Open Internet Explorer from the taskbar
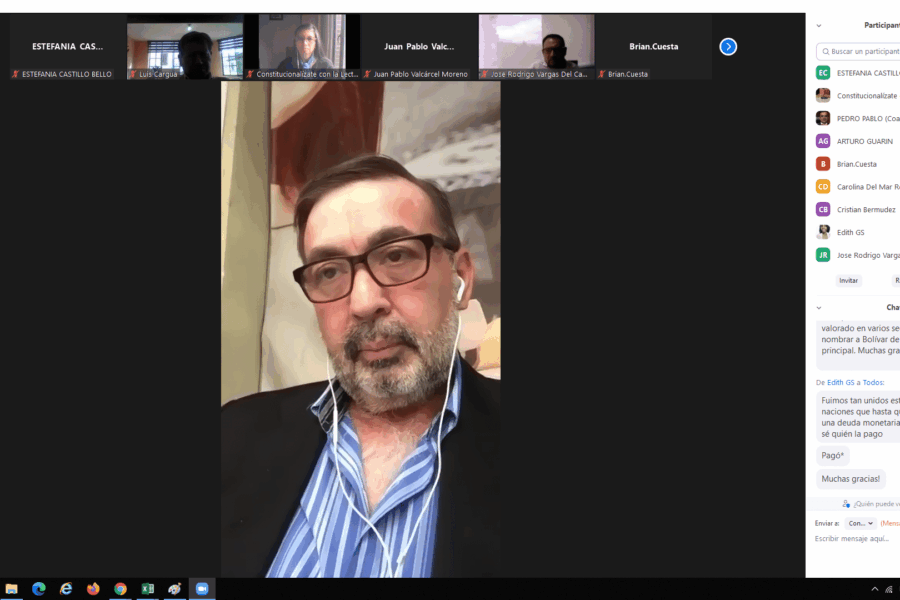 pyautogui.click(x=66, y=589)
